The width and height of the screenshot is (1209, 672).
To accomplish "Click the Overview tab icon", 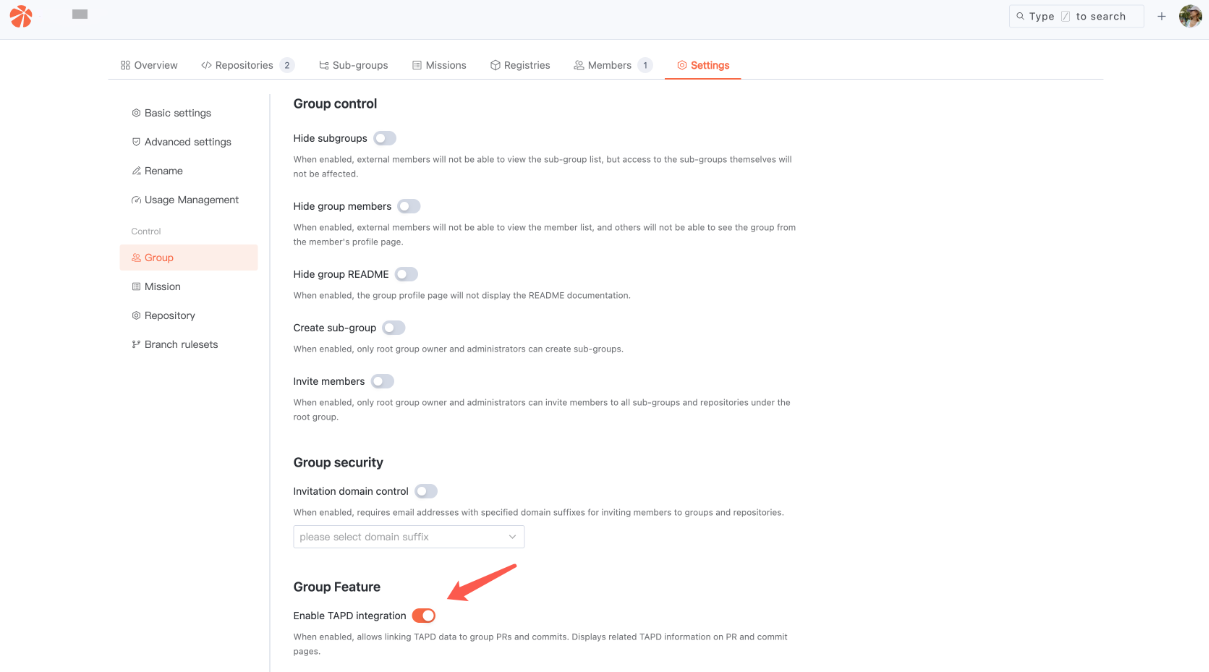I will tap(125, 65).
